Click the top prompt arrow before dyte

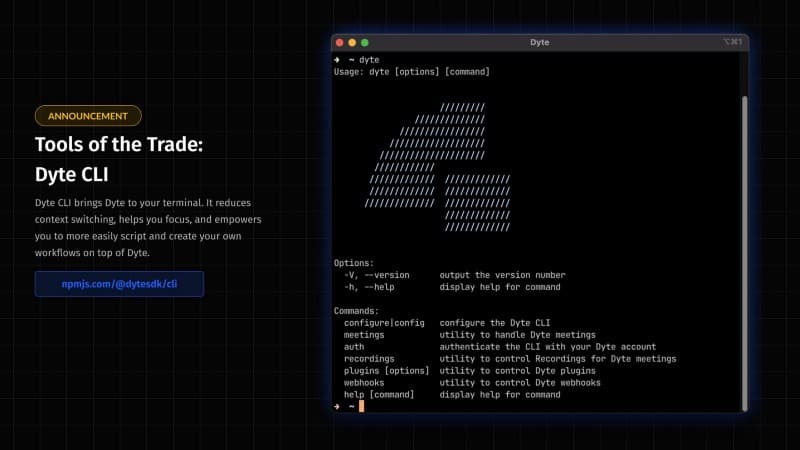pyautogui.click(x=337, y=60)
